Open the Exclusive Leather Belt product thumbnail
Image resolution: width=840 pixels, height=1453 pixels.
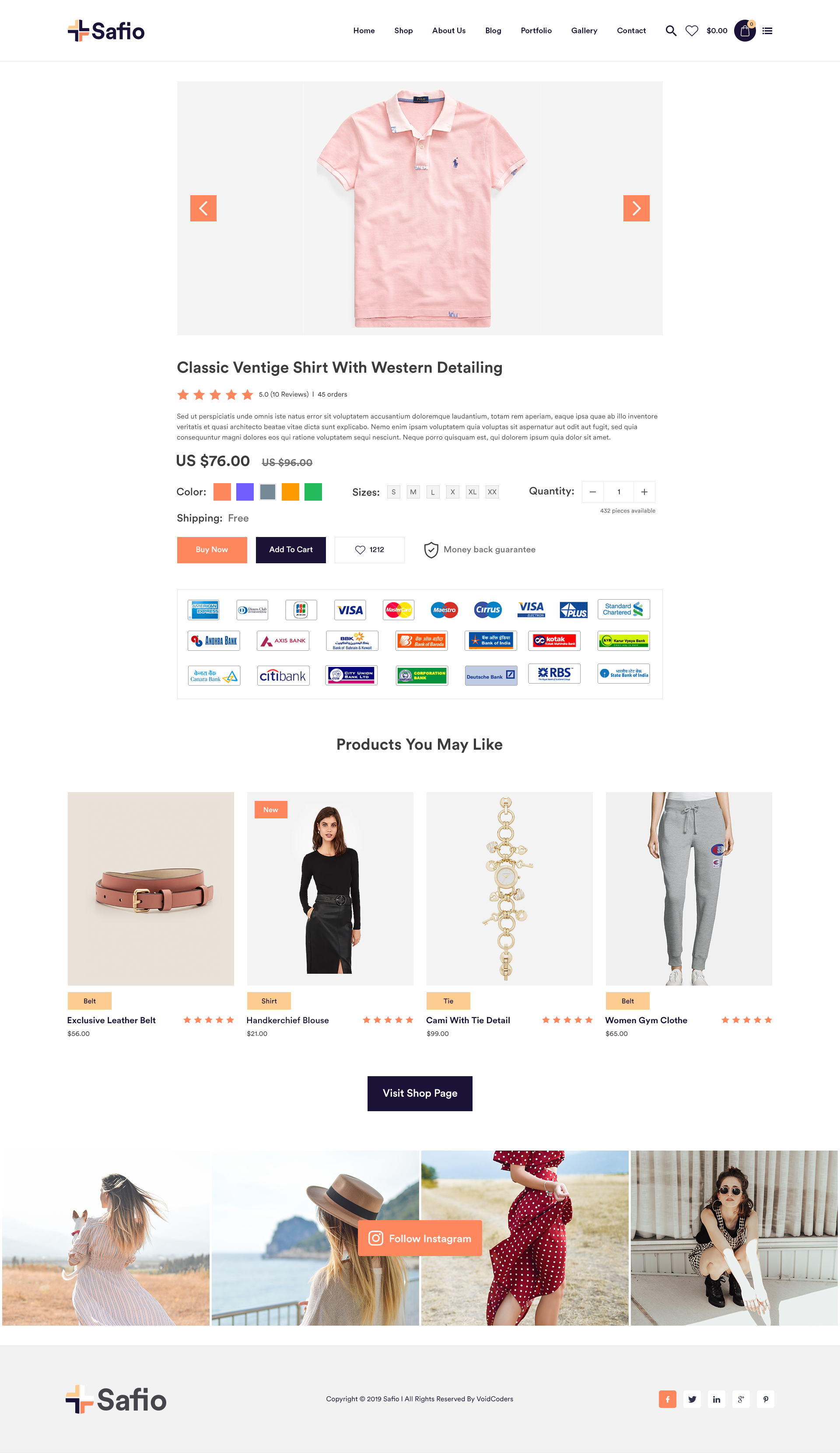point(150,888)
